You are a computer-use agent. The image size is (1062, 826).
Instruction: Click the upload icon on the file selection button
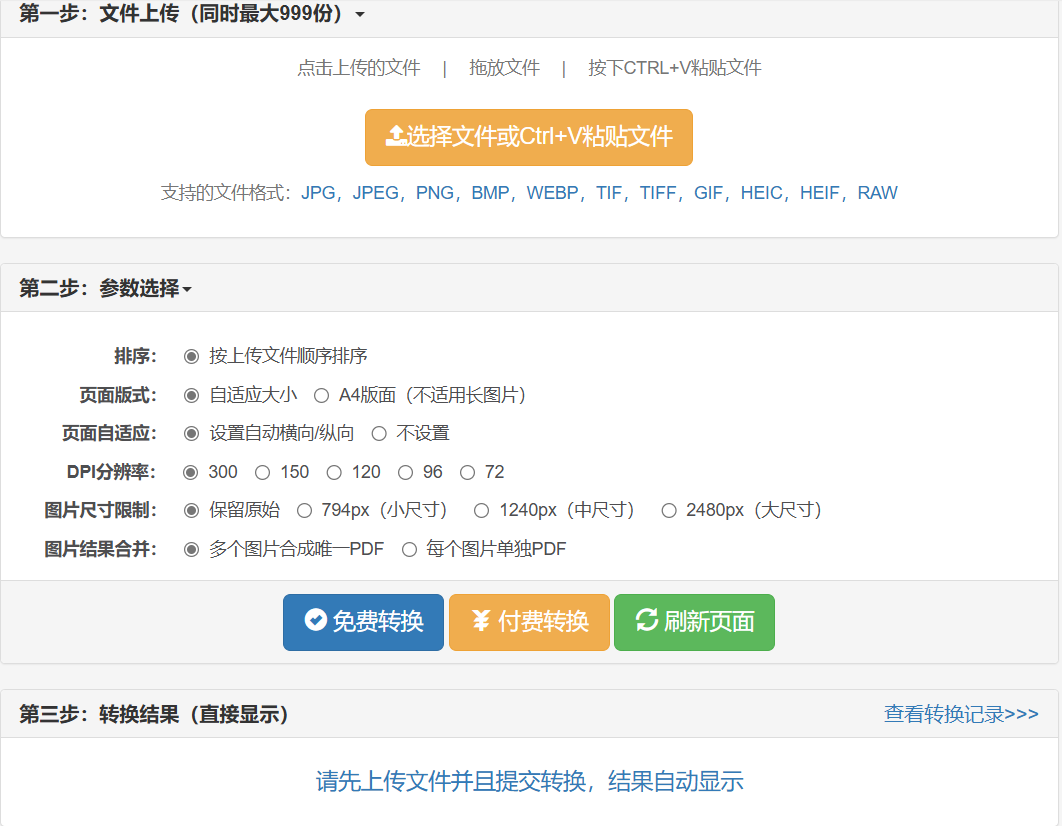coord(394,138)
